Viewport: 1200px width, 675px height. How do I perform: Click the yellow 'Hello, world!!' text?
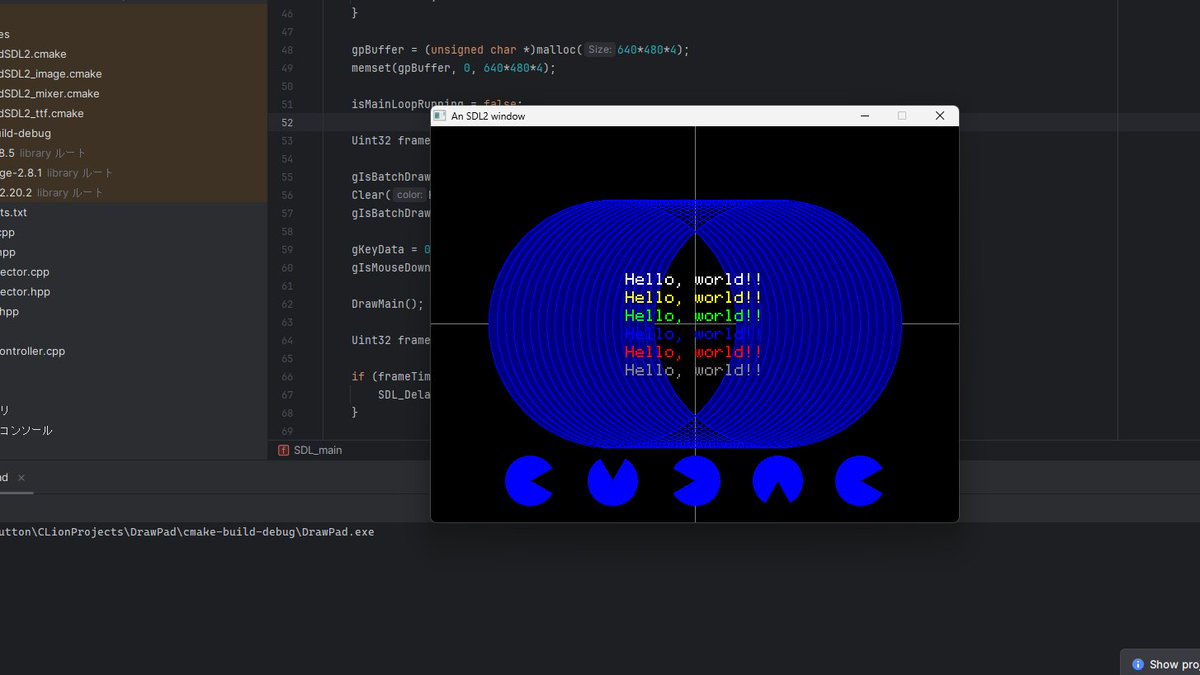[x=693, y=298]
